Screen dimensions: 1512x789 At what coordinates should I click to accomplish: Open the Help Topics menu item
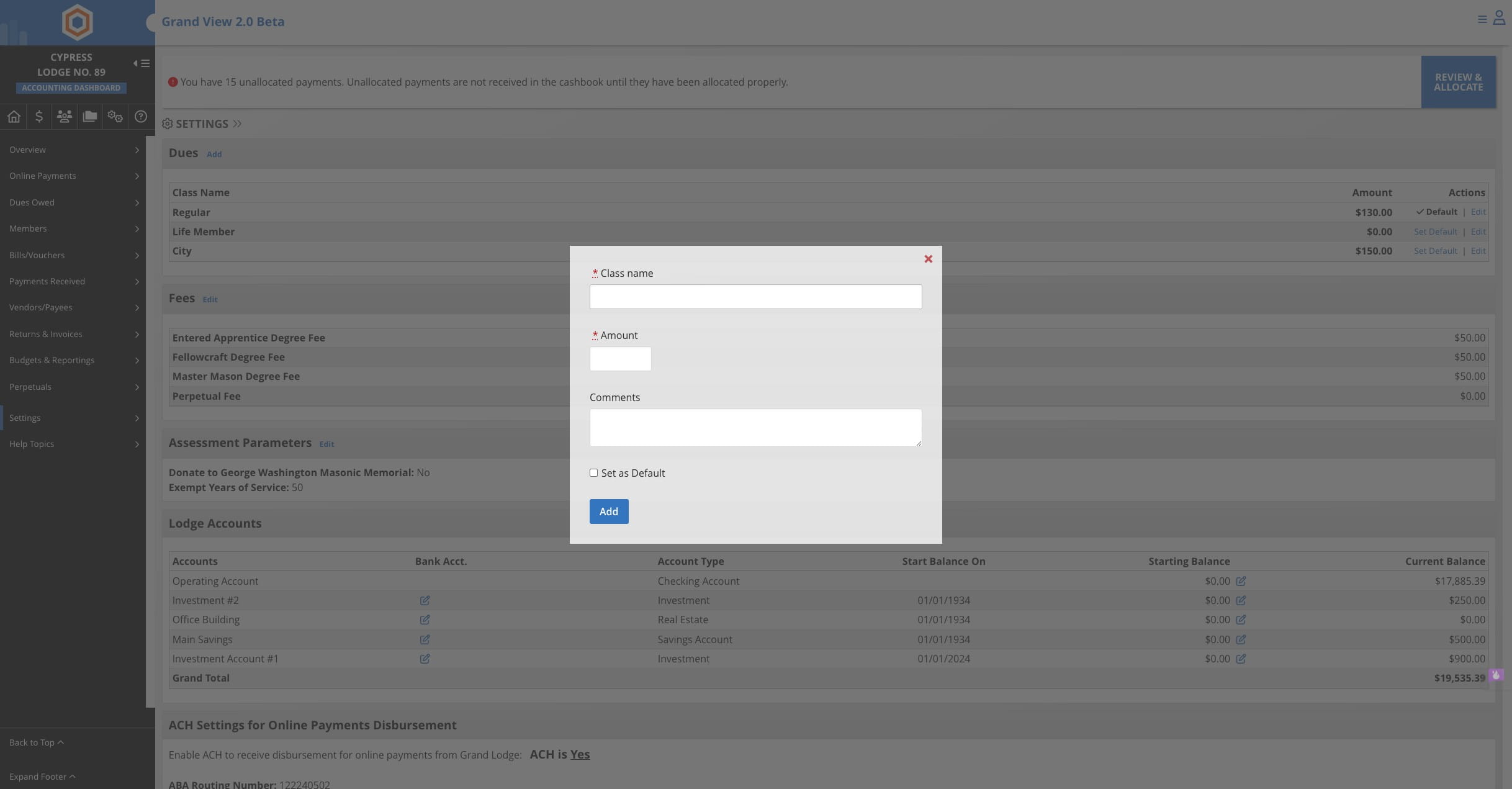point(73,444)
